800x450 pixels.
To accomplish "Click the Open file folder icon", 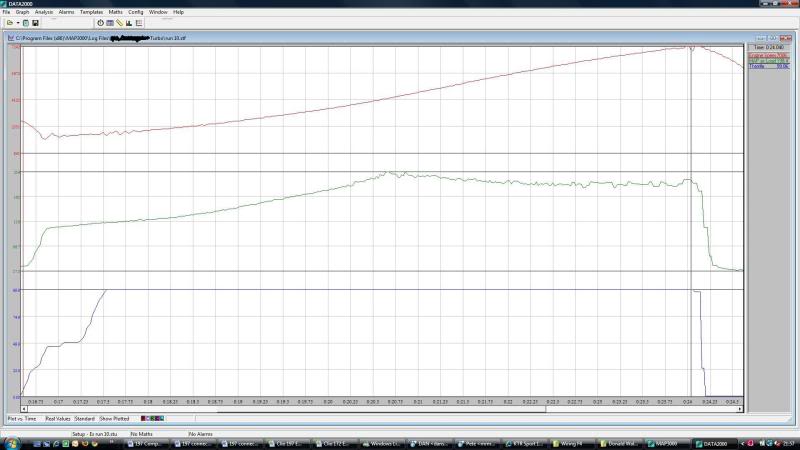I will click(8, 22).
